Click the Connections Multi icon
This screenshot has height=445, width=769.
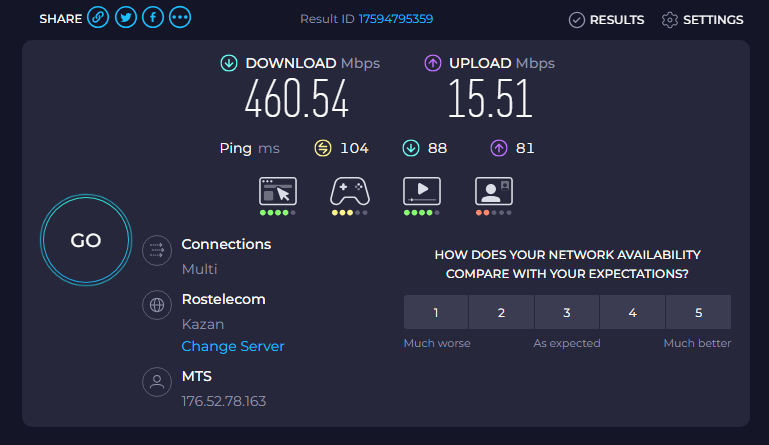click(155, 250)
